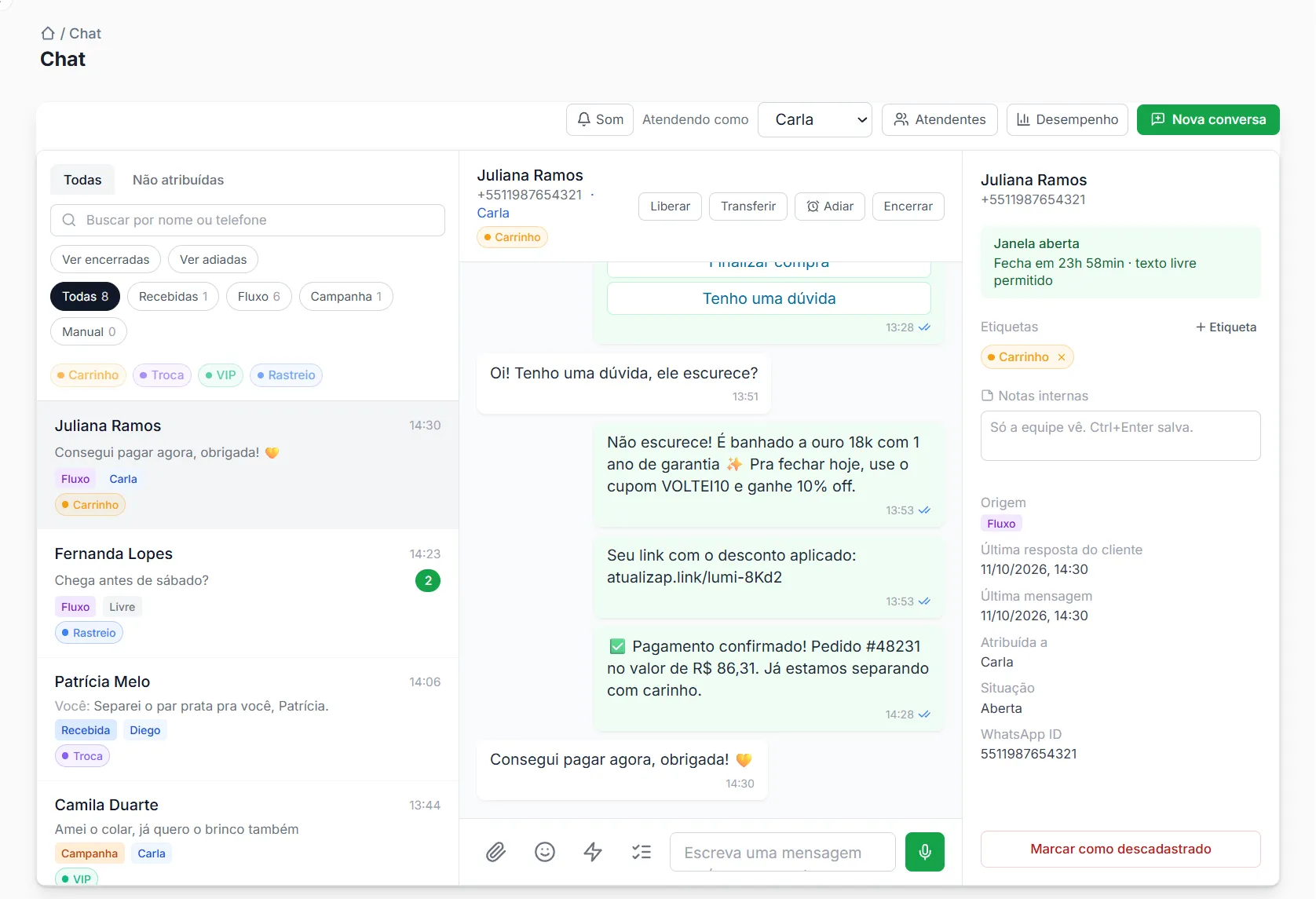Click the Tenho uma dúvida message button
Screen dimensions: 1316x899
(x=769, y=298)
